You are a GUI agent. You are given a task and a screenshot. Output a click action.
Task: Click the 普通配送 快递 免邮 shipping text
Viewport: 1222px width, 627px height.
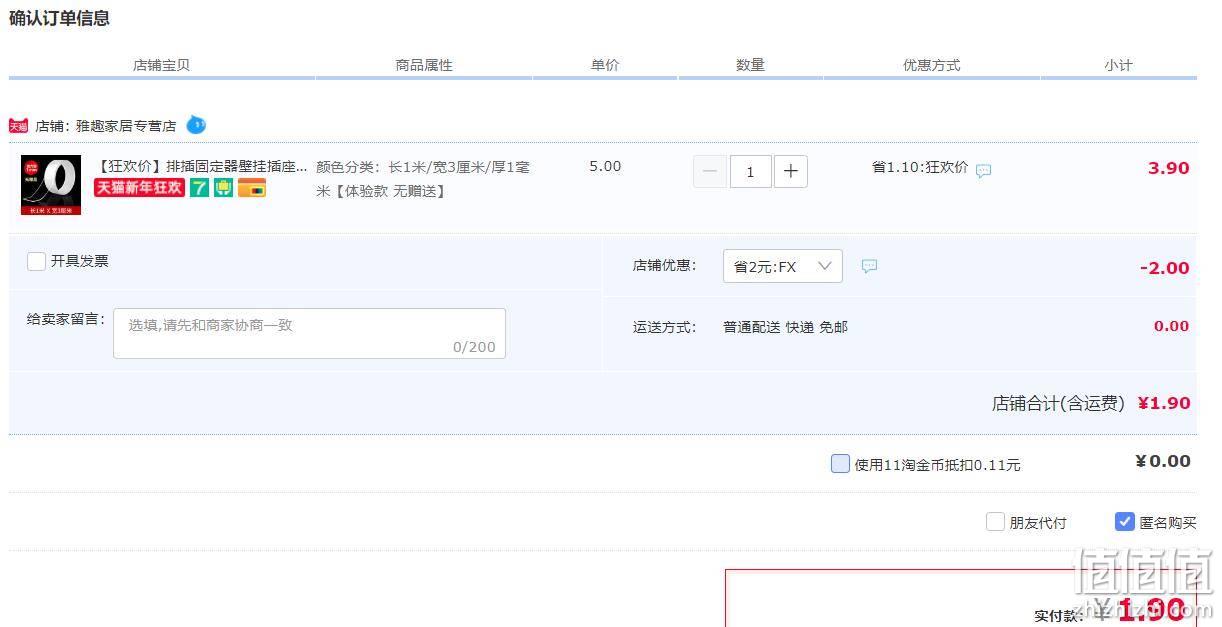[785, 327]
